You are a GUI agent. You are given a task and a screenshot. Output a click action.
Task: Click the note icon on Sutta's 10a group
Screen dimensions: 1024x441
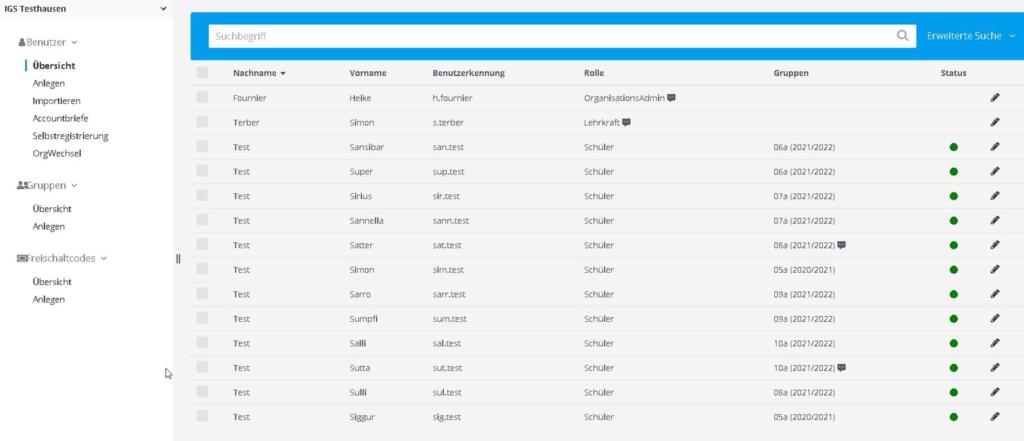[842, 368]
